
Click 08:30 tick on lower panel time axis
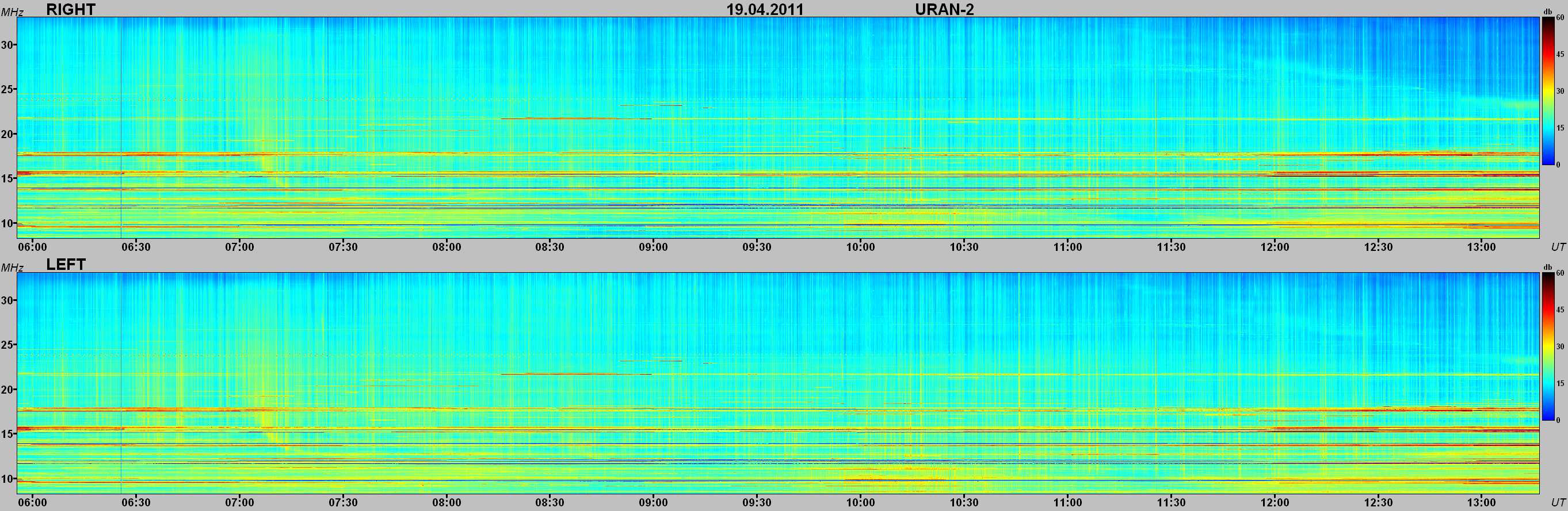[550, 502]
